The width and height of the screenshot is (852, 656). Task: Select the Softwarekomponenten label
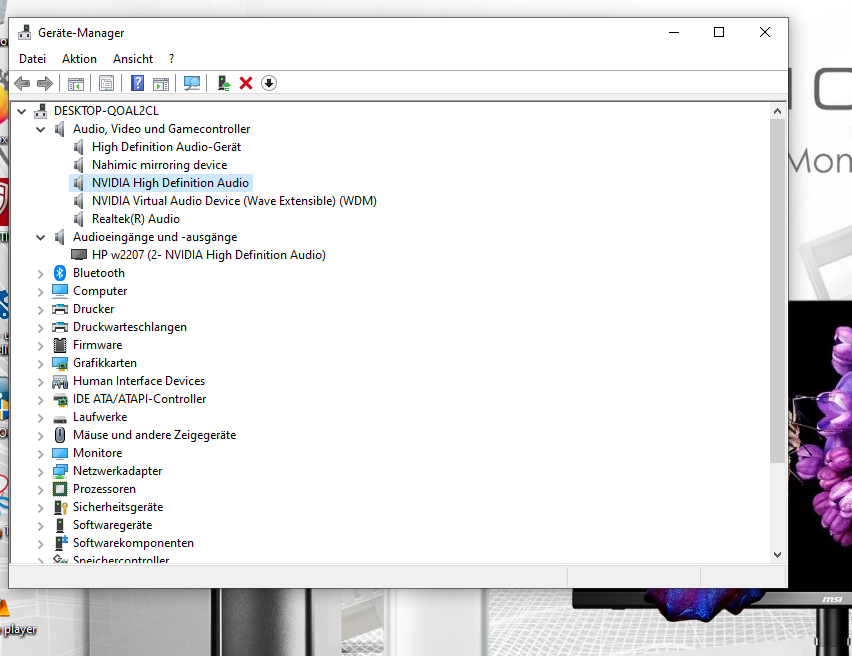click(133, 543)
